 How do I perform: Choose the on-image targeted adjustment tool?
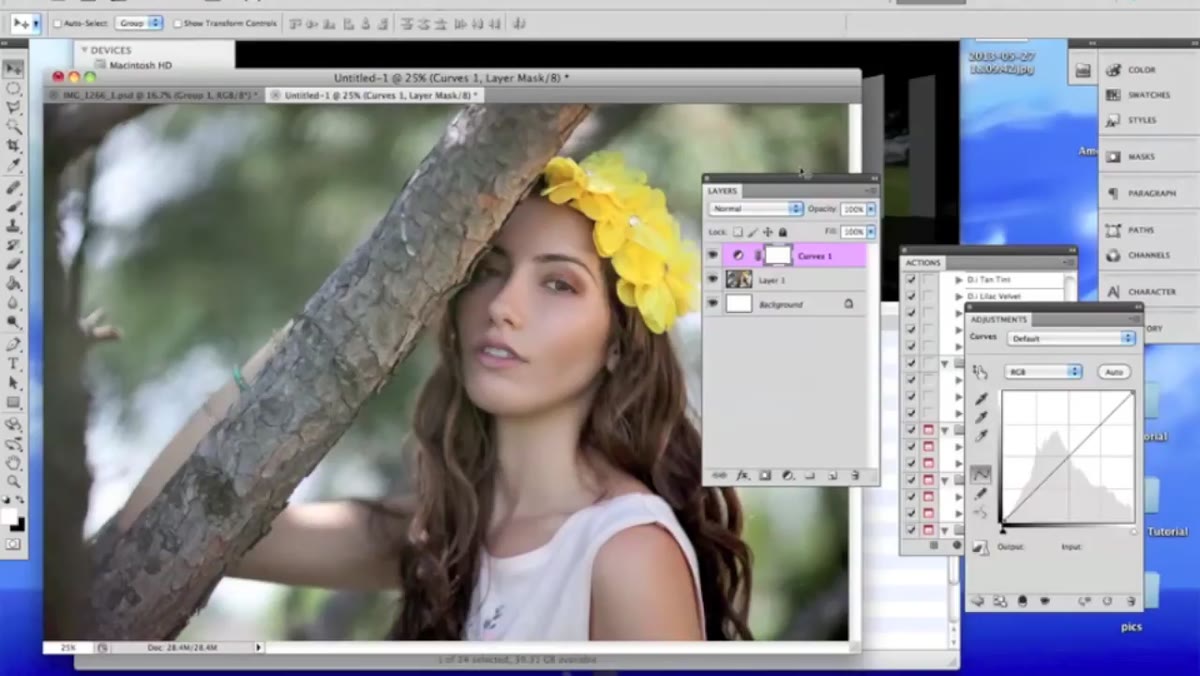point(980,372)
